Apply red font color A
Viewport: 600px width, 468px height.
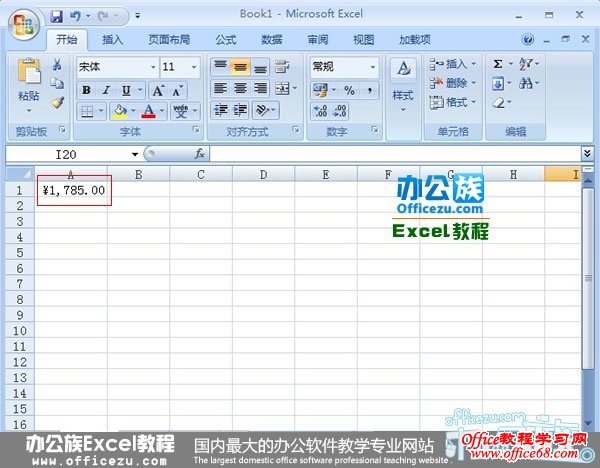pyautogui.click(x=148, y=111)
